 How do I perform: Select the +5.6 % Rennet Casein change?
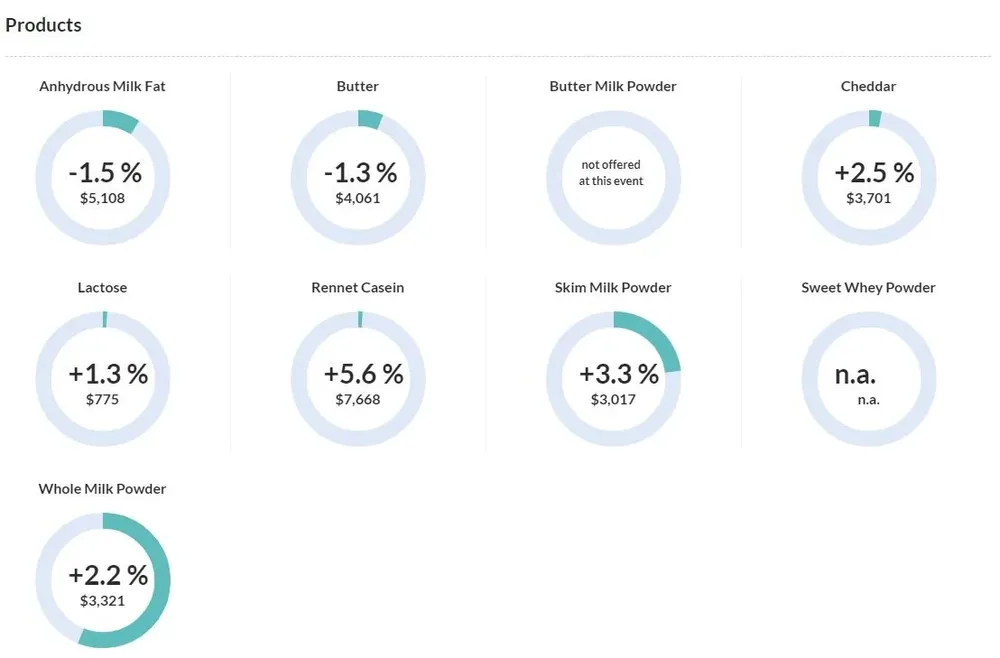click(363, 374)
